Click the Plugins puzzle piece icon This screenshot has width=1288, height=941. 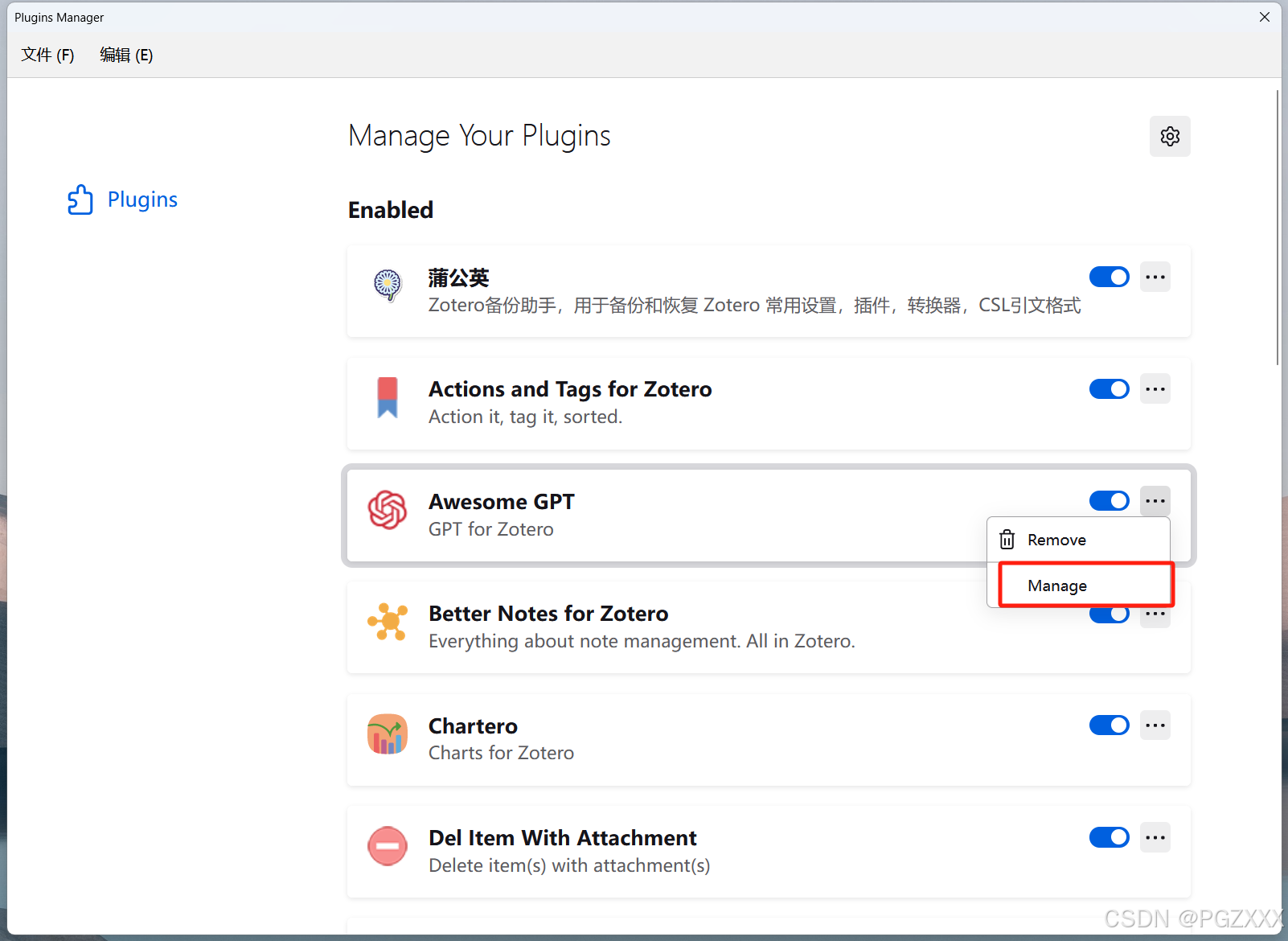point(80,199)
